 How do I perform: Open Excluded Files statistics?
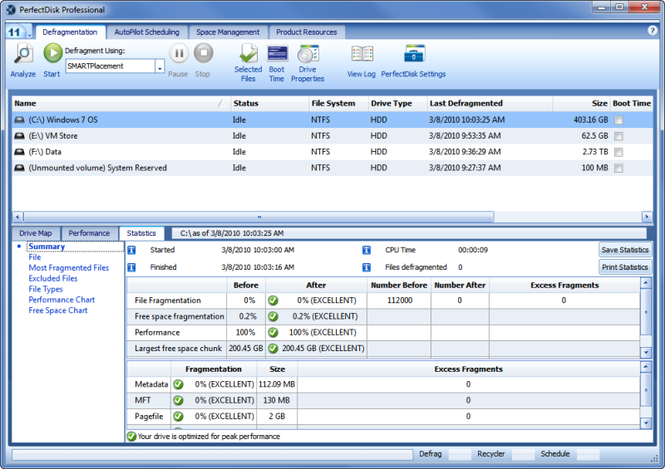tap(53, 279)
